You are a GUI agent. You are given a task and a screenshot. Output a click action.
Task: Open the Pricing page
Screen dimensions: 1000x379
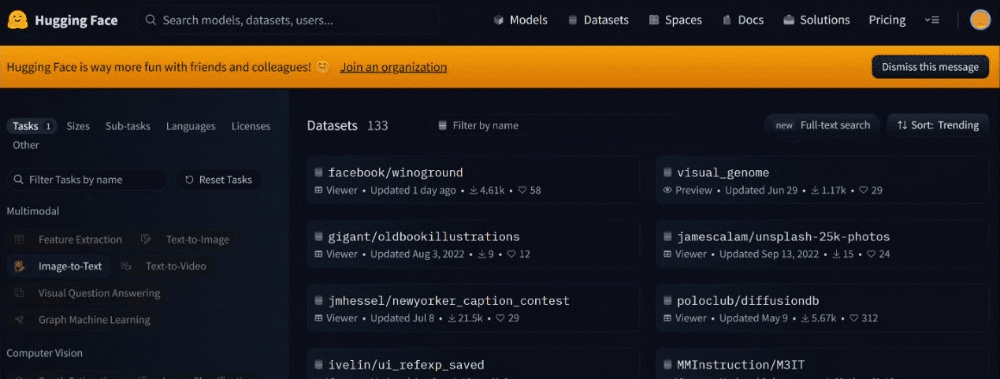pyautogui.click(x=887, y=20)
